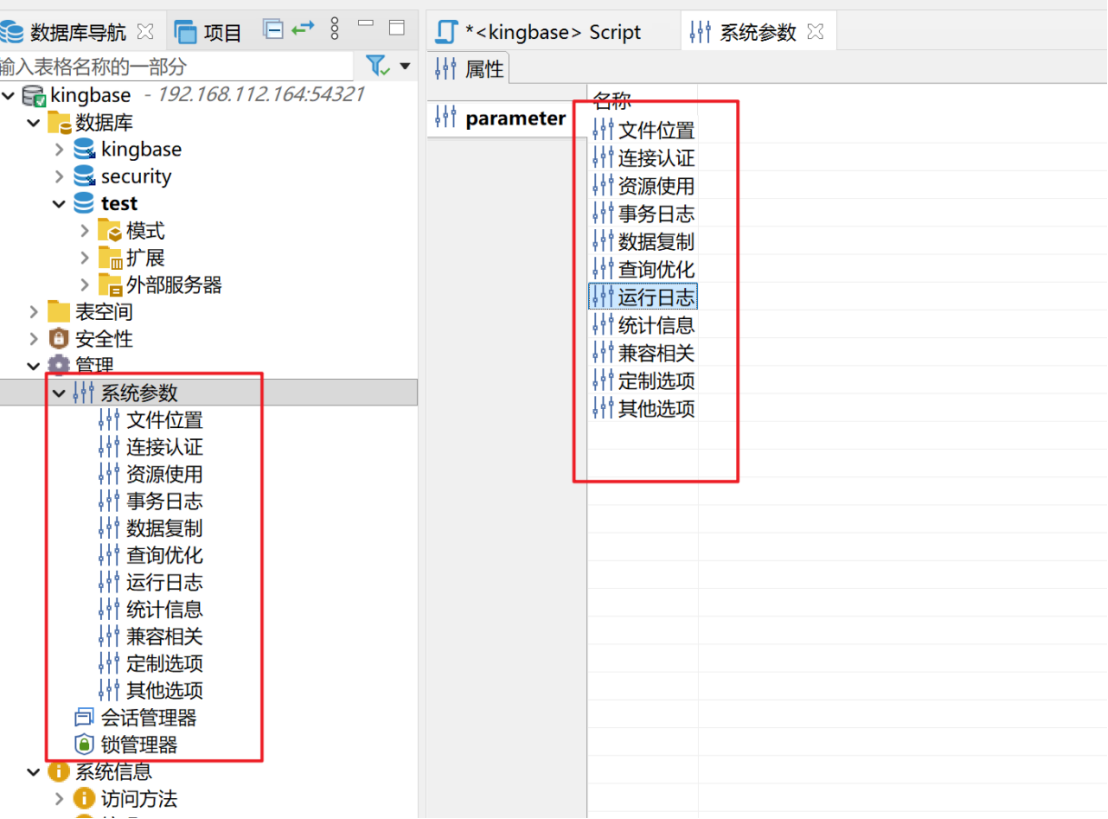The width and height of the screenshot is (1108, 819).
Task: Open the 锁管理器 lock manager icon
Action: 85,745
